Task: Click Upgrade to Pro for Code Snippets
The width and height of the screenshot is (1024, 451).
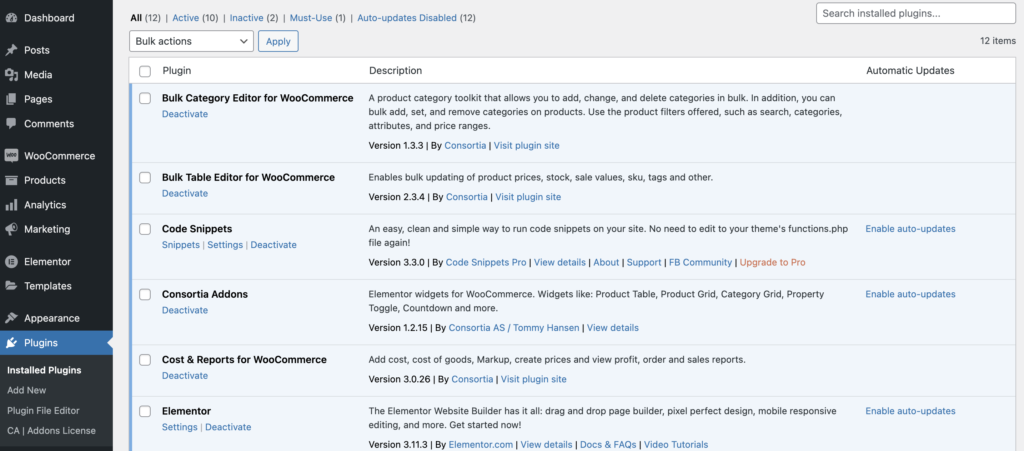Action: coord(773,262)
